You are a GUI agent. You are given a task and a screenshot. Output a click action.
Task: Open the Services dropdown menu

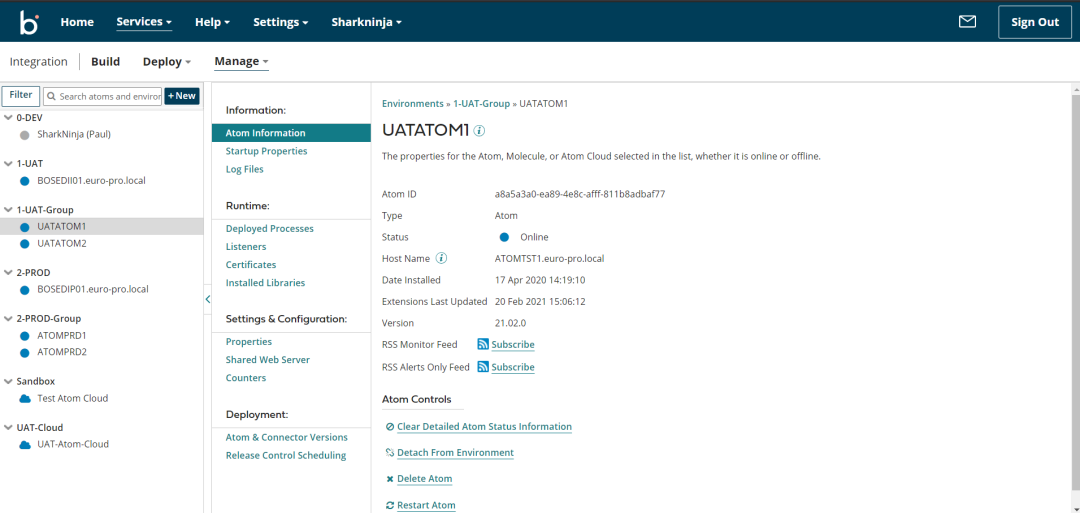click(x=144, y=22)
